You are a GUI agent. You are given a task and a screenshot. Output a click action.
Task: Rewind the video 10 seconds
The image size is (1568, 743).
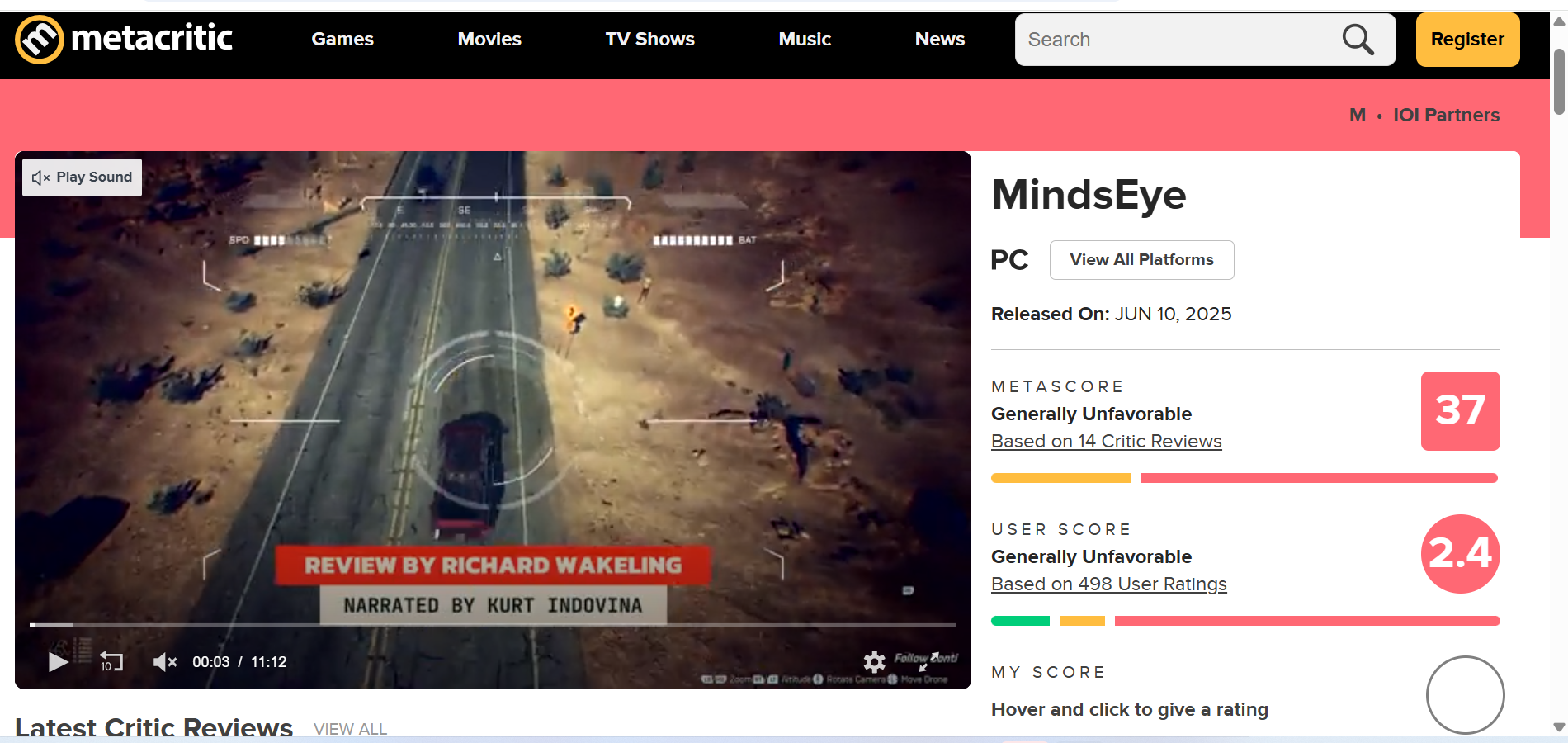click(111, 662)
